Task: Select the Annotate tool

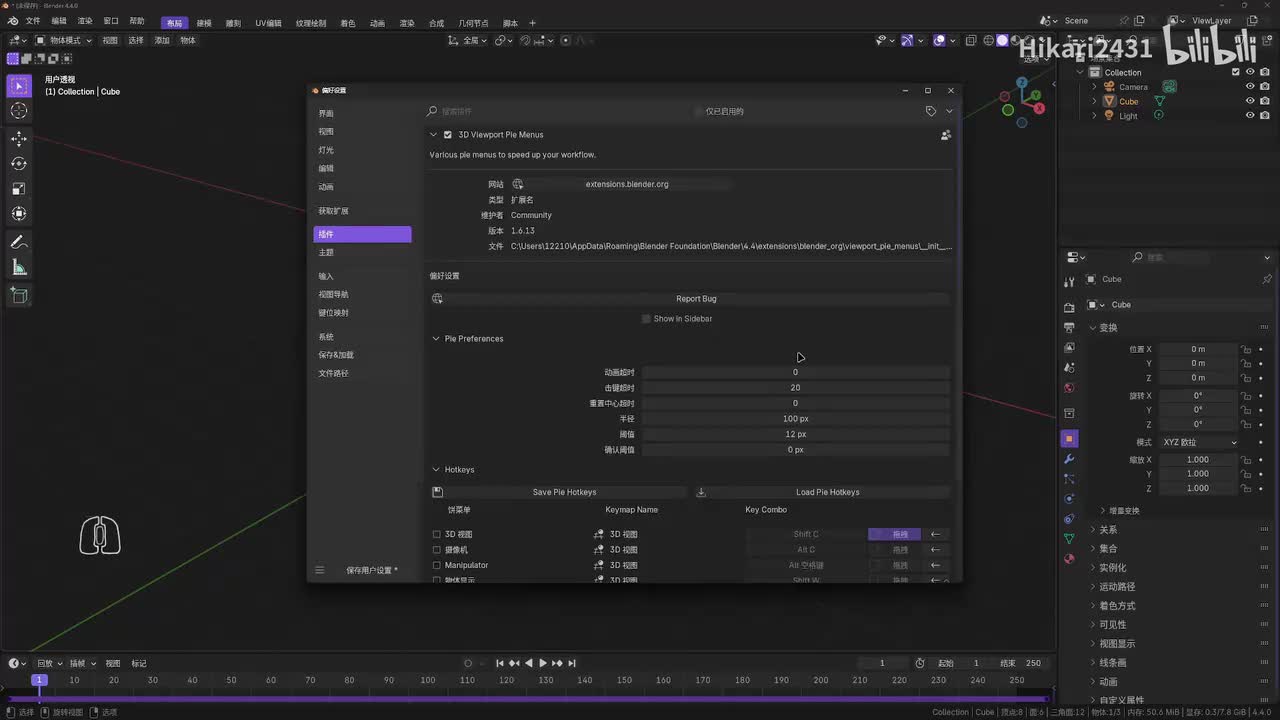Action: [19, 242]
